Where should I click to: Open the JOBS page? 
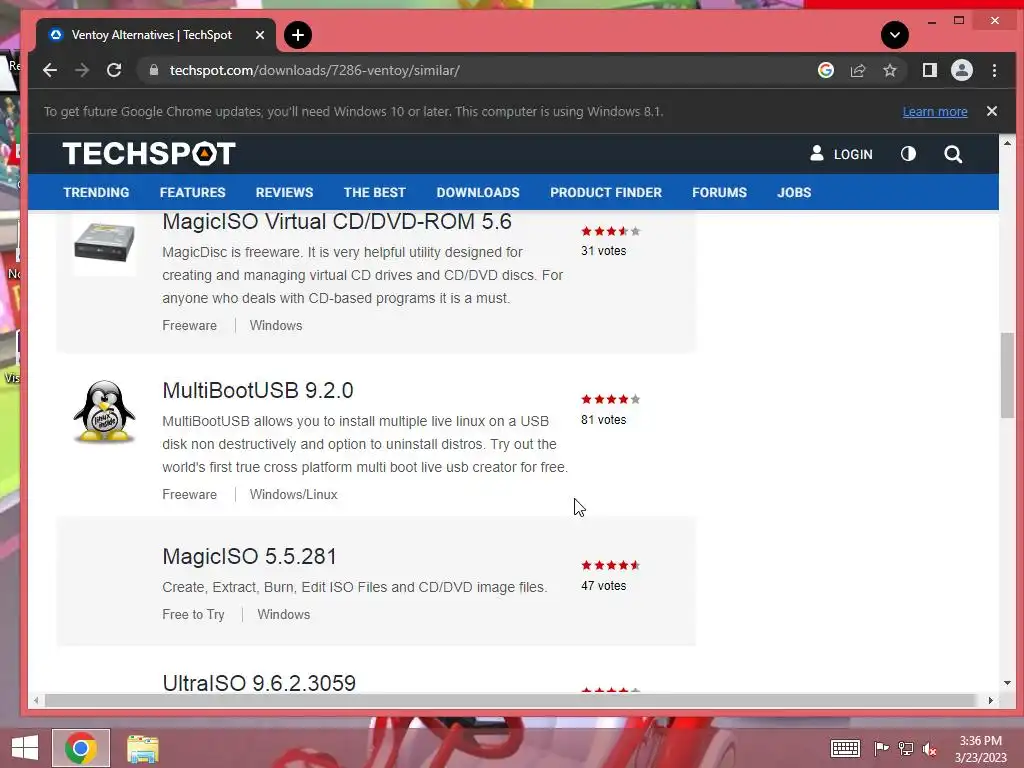[x=794, y=193]
